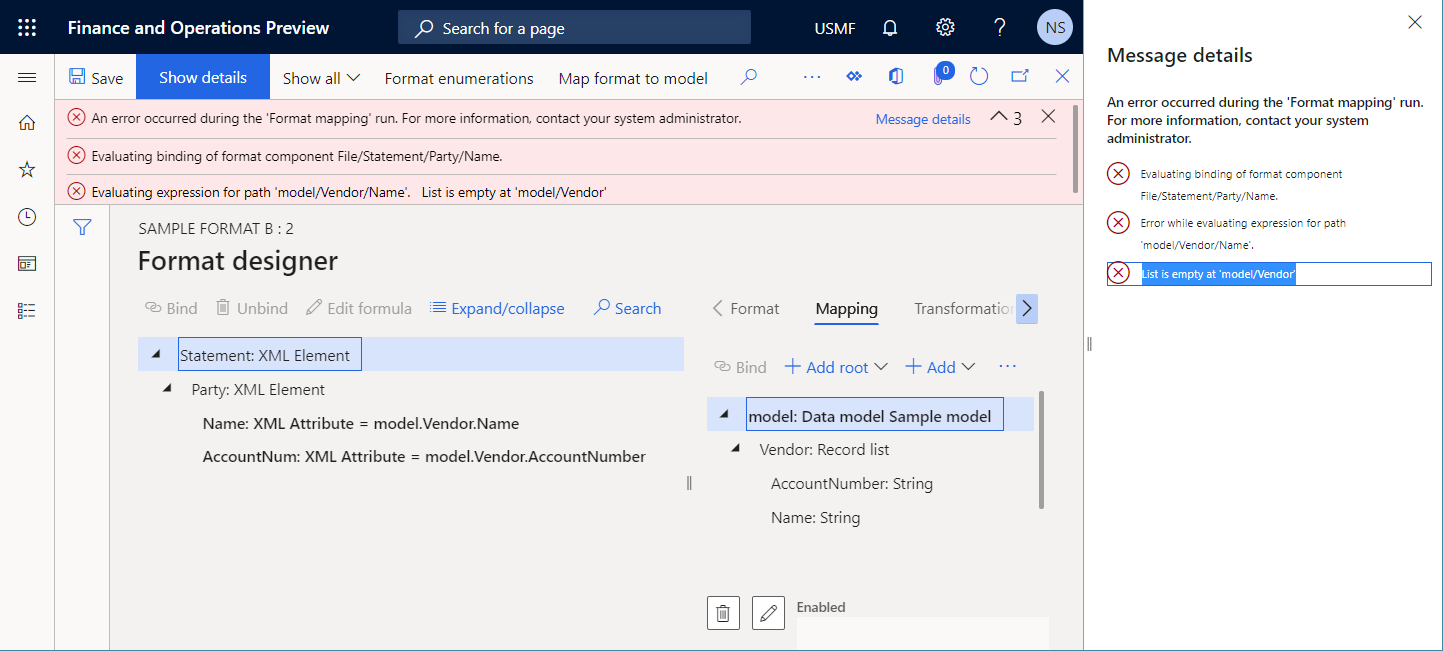Open the Add dropdown in mapping pane
The width and height of the screenshot is (1443, 651).
coord(940,367)
